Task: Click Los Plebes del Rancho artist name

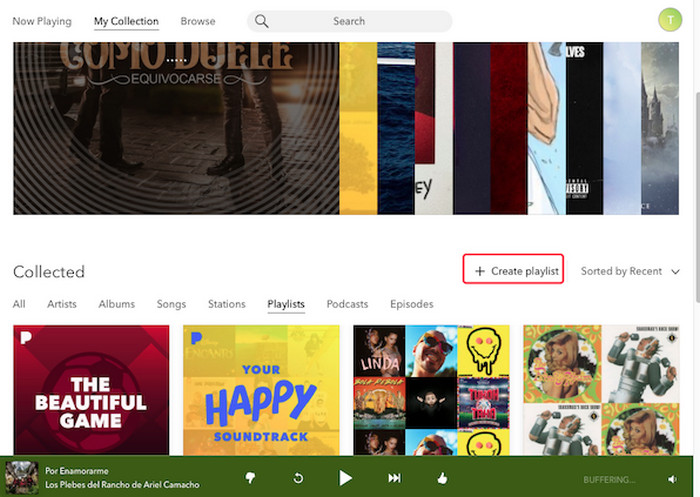Action: (x=122, y=484)
